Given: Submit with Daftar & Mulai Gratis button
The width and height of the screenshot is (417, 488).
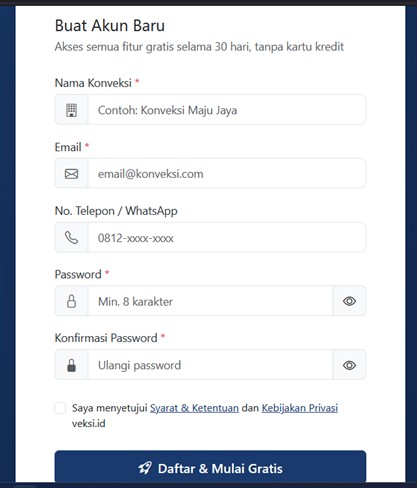Looking at the screenshot, I should point(210,467).
